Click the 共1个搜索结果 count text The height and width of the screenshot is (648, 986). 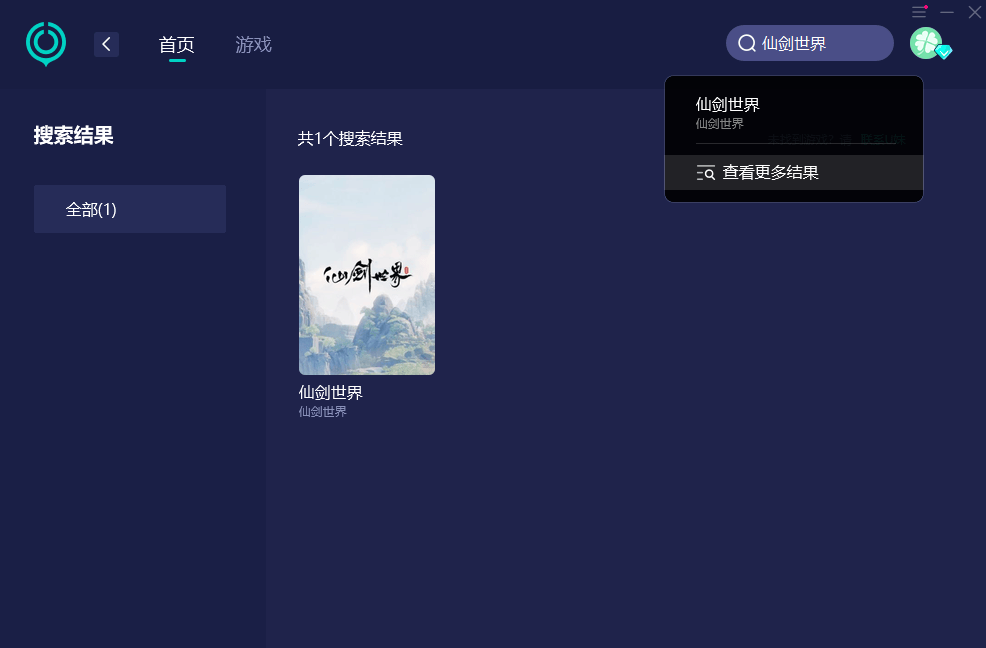(350, 138)
